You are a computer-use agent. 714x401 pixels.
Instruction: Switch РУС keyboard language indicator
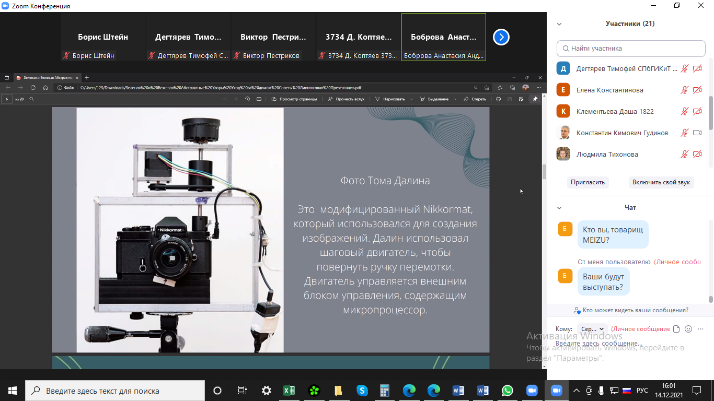(642, 391)
